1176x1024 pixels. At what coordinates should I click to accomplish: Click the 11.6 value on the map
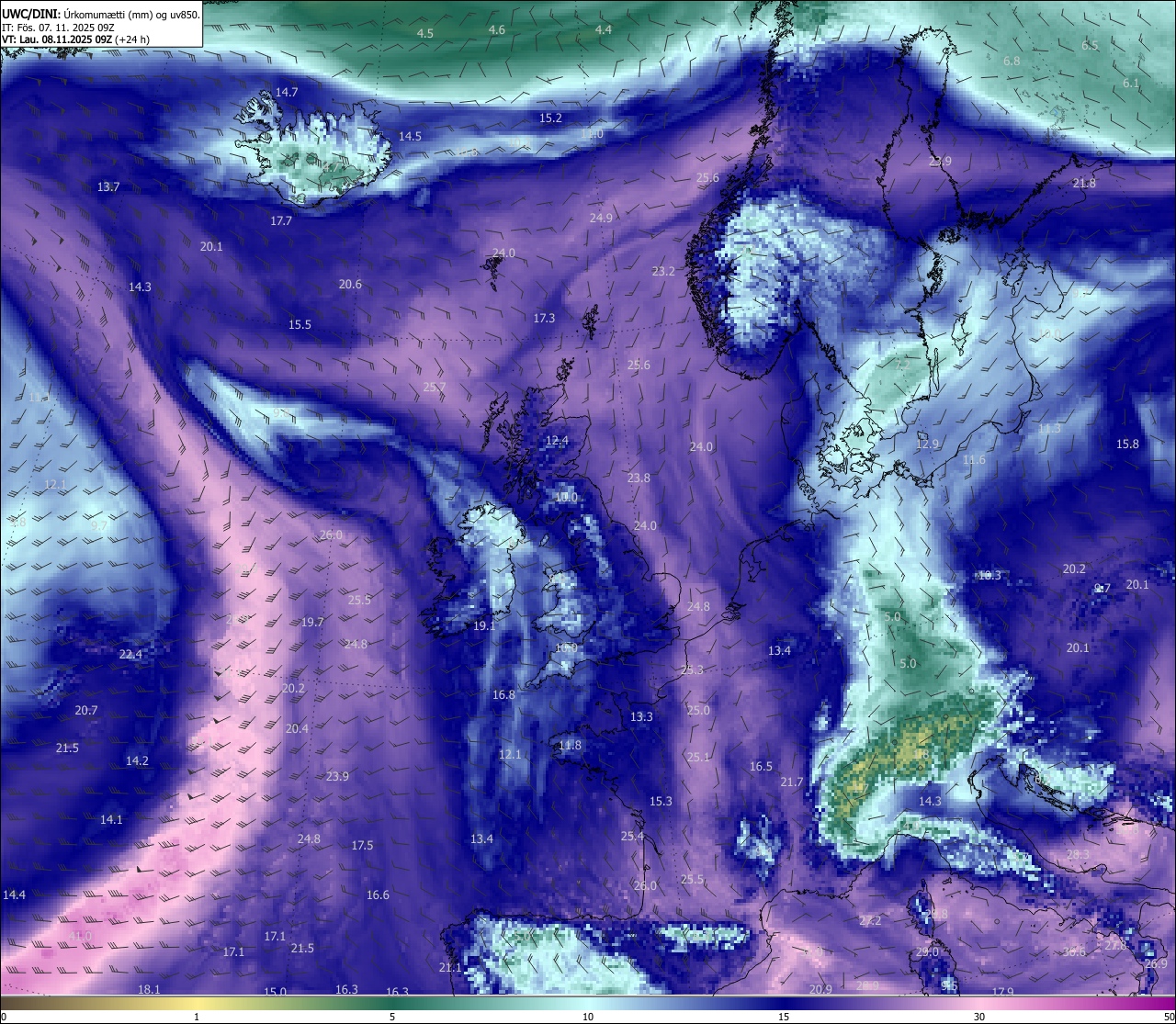click(974, 460)
